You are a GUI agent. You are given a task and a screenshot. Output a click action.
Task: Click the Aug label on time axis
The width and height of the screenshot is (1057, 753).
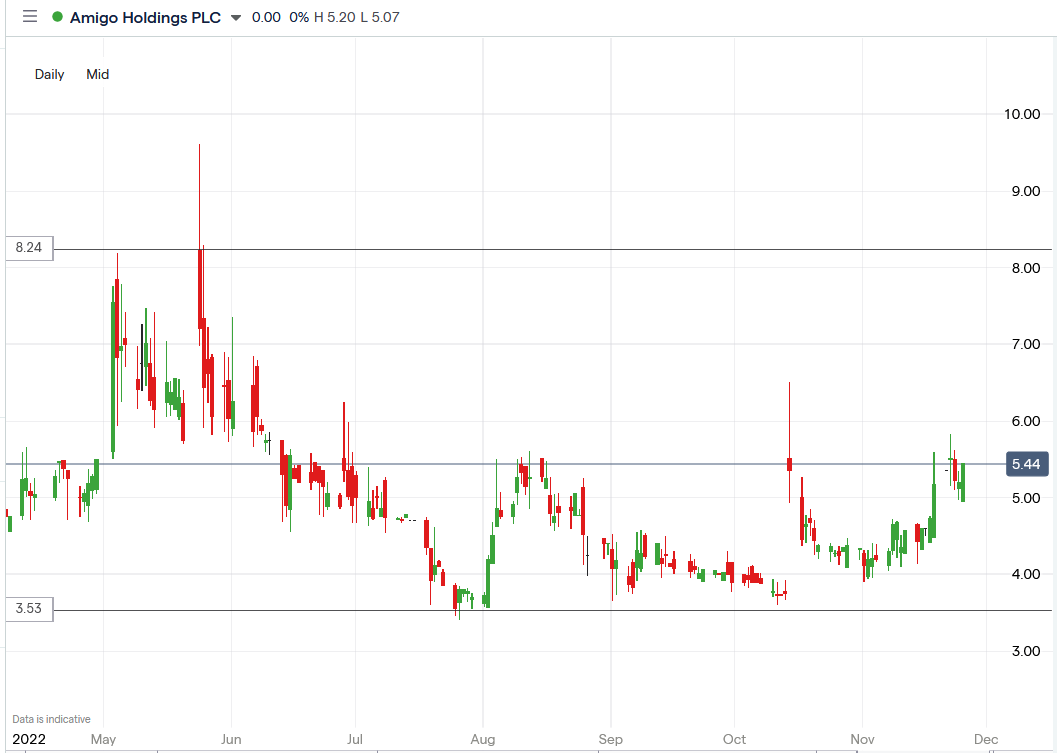pos(483,740)
